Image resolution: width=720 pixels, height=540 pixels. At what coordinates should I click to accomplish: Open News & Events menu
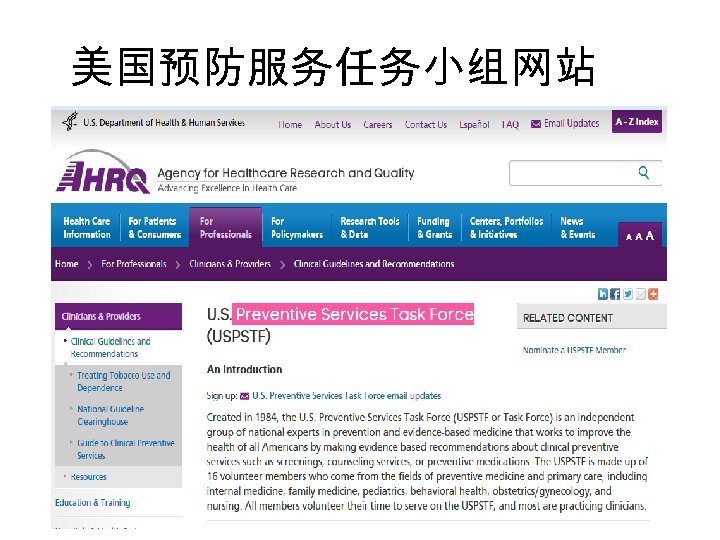click(x=578, y=228)
